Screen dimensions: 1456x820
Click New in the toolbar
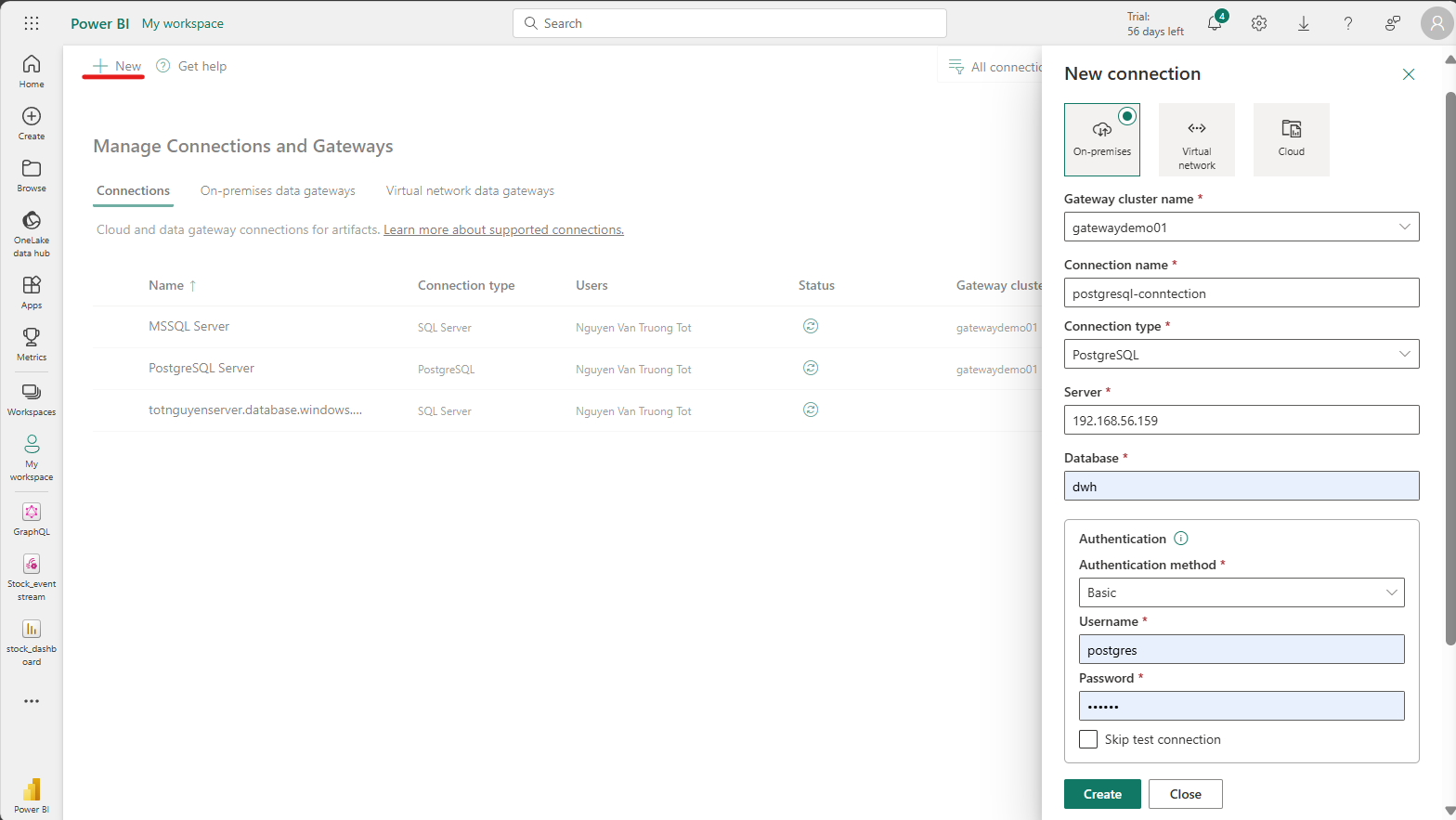click(117, 66)
